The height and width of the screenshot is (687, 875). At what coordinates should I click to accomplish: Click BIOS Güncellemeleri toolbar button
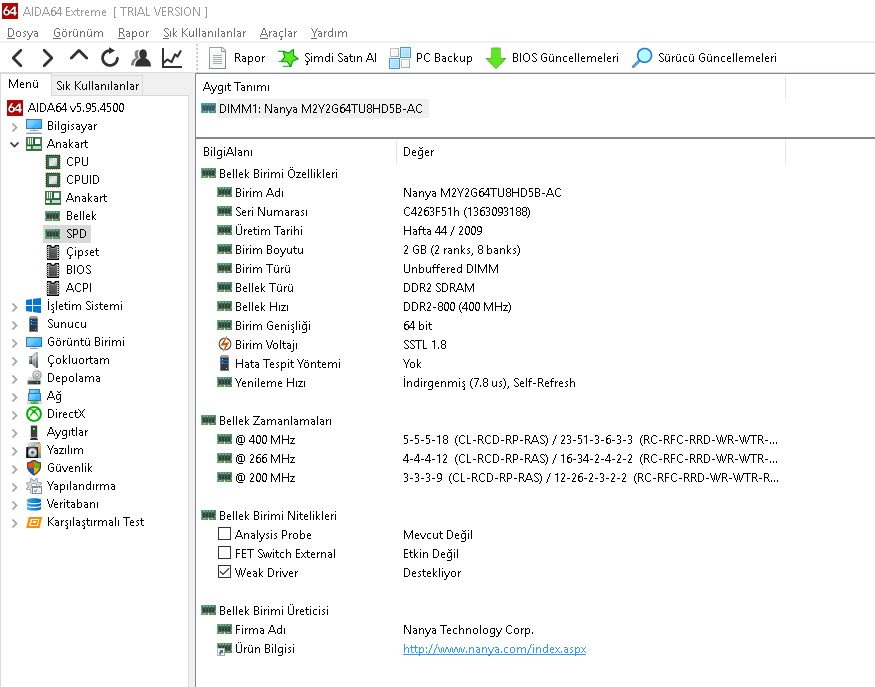[x=552, y=58]
